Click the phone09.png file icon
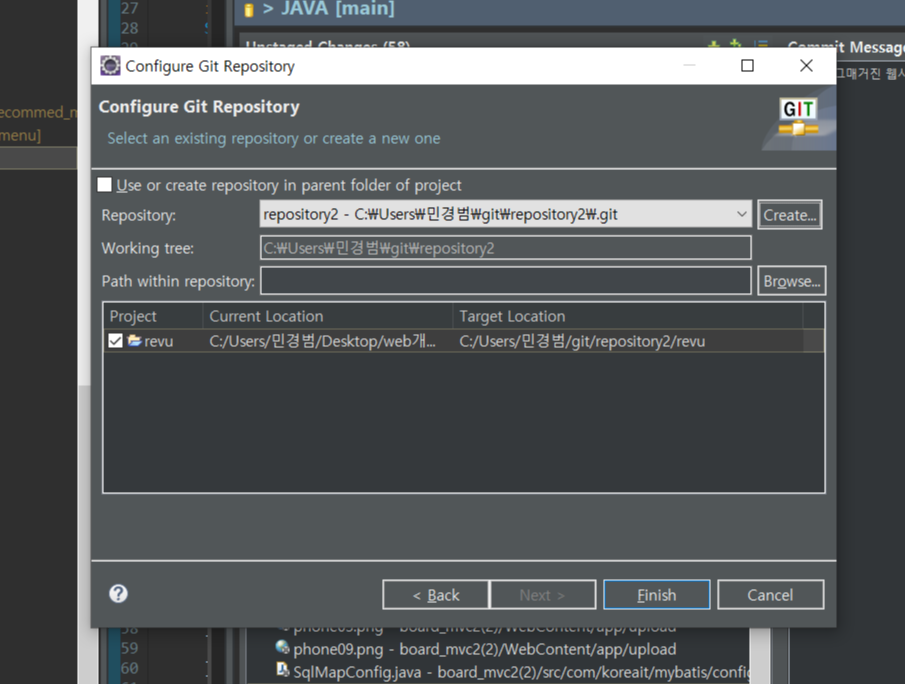 click(x=282, y=647)
